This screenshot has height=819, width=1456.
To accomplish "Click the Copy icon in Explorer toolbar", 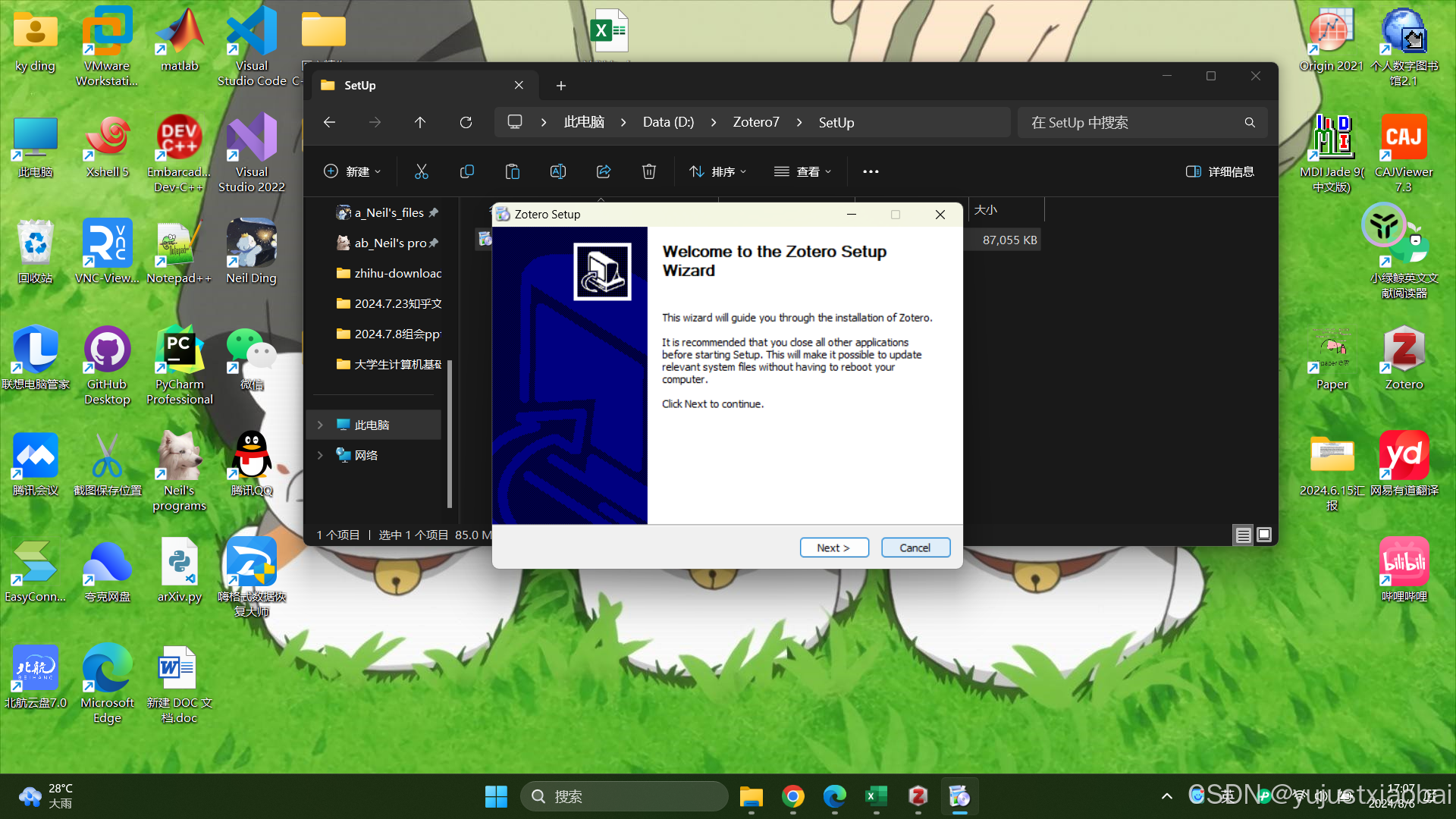I will tap(467, 171).
